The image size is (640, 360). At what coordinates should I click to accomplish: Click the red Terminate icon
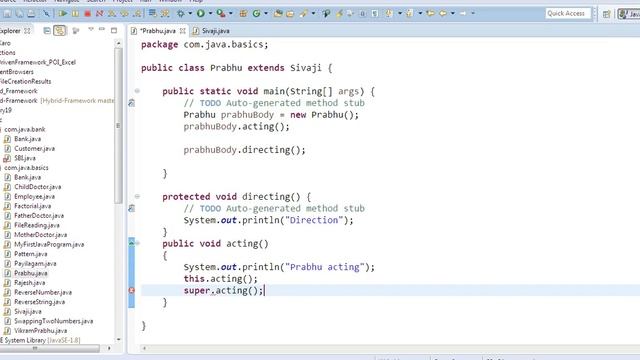coord(87,14)
